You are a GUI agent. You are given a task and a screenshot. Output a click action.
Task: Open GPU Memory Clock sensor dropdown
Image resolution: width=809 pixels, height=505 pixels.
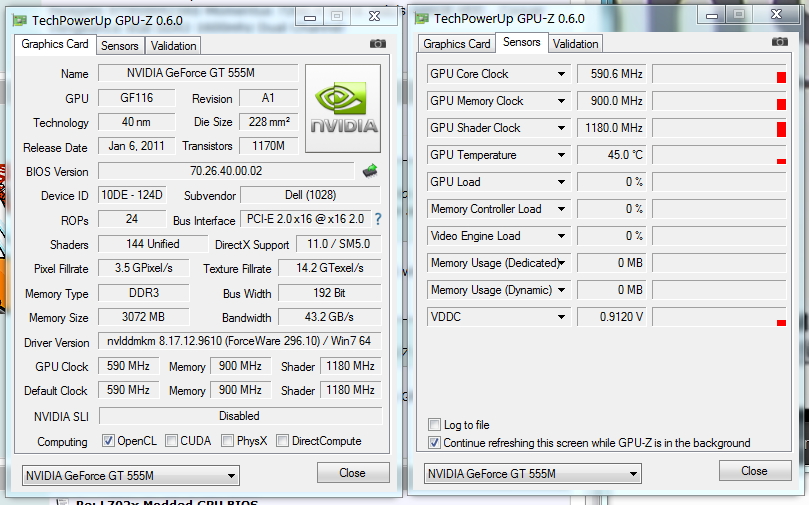coord(561,101)
